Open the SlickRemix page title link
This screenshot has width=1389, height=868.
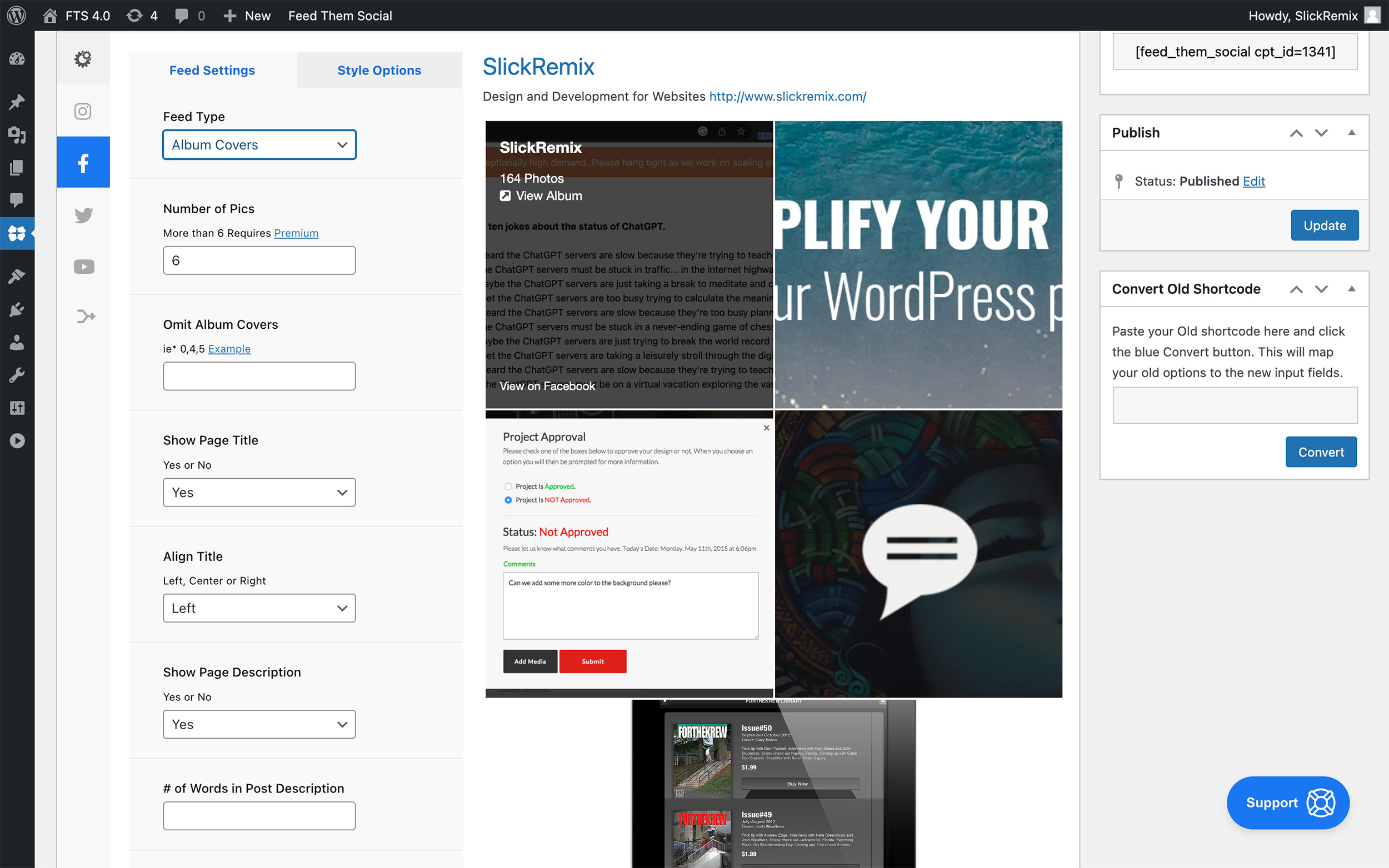click(538, 67)
